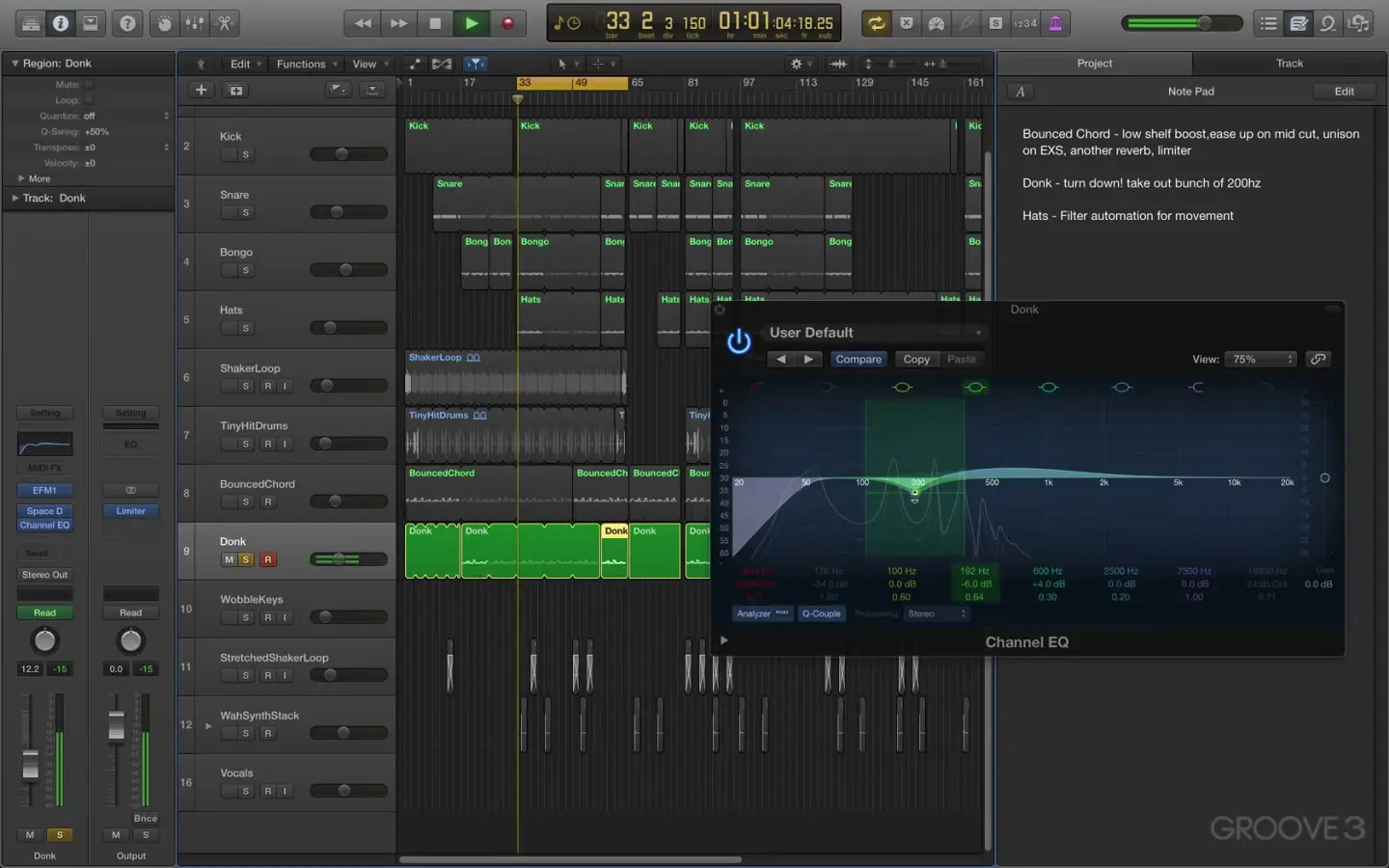Click the Compare button in Channel EQ
The width and height of the screenshot is (1389, 868).
pos(858,359)
